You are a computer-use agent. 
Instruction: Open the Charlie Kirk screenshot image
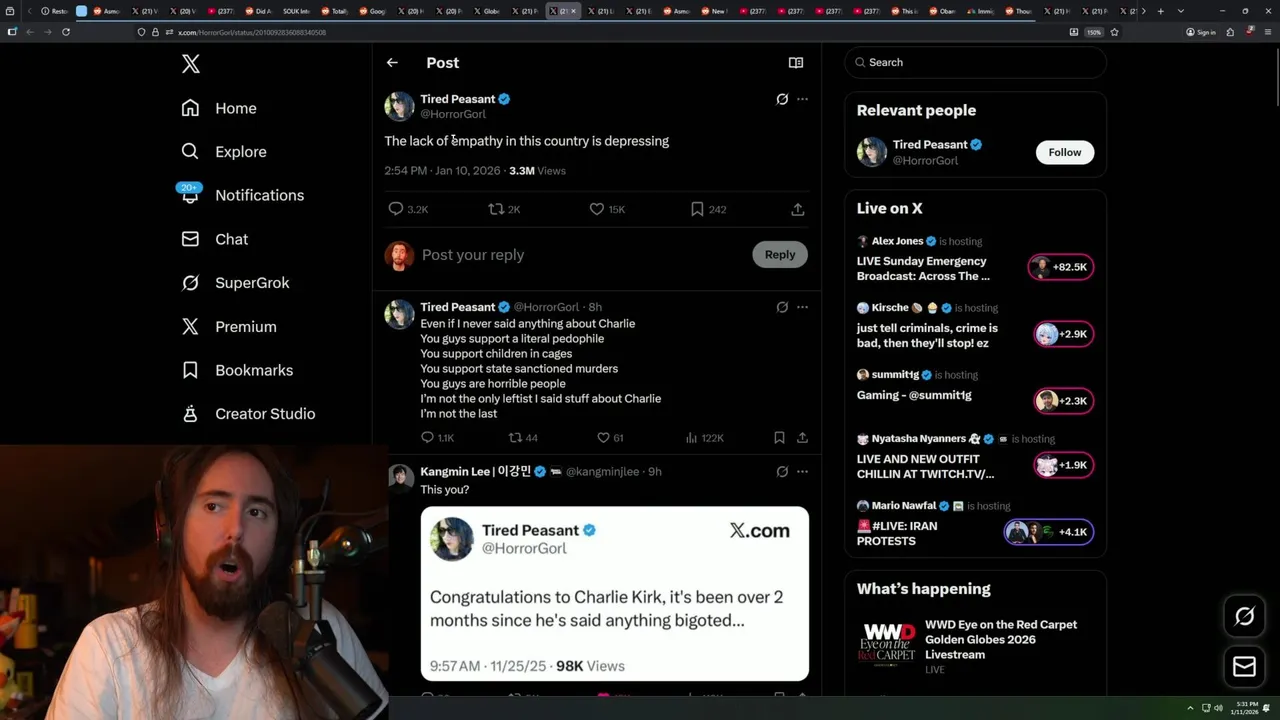click(614, 594)
